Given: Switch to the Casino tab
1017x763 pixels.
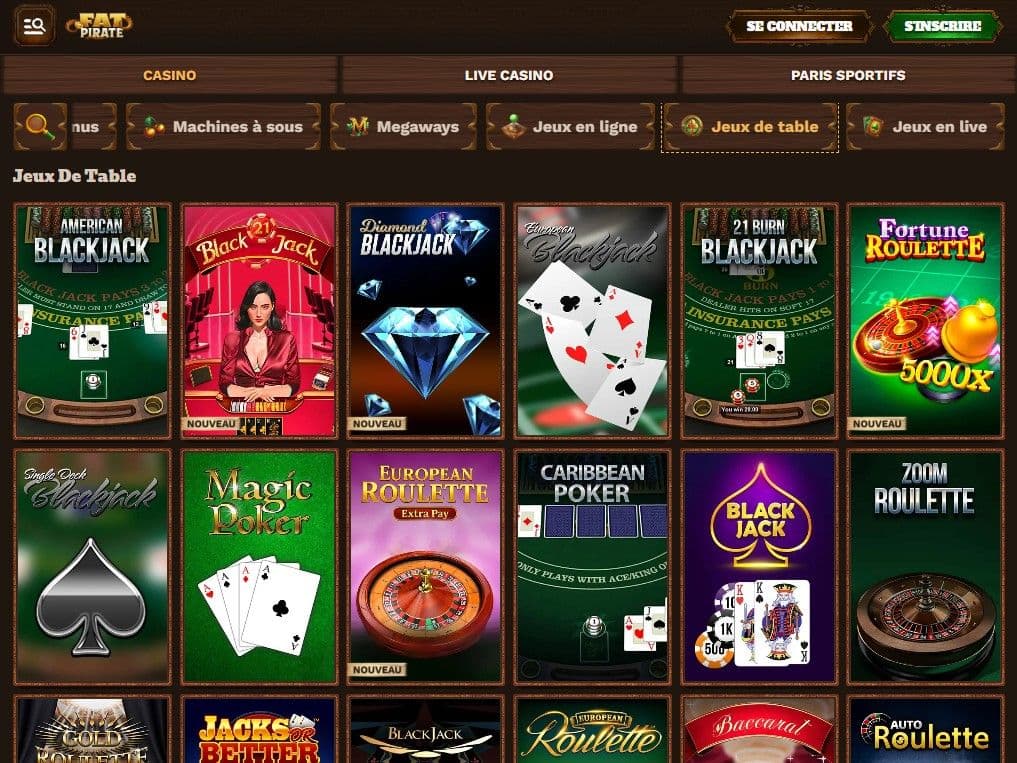Looking at the screenshot, I should 170,75.
